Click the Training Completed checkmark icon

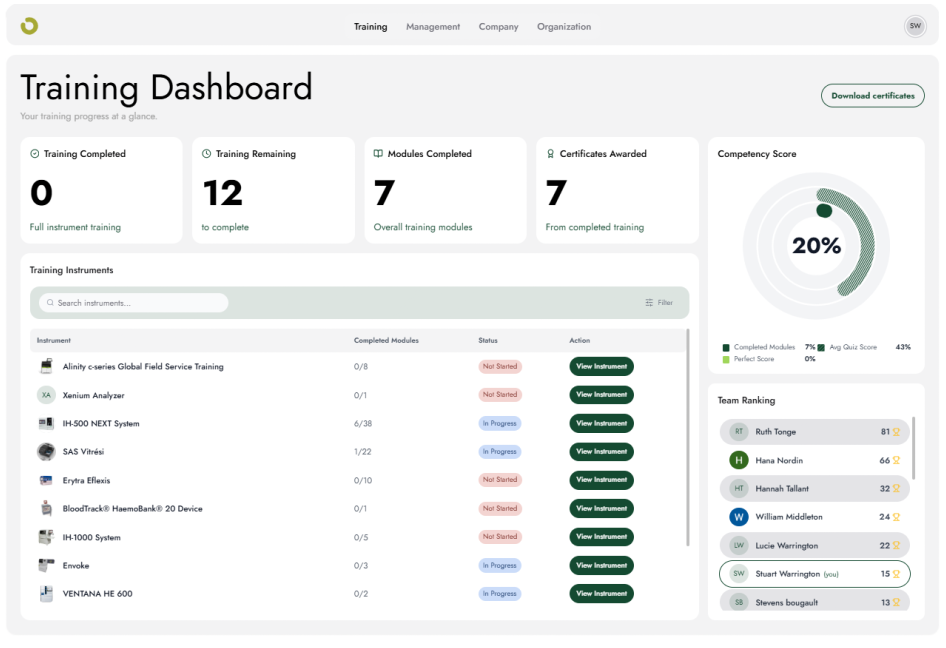tap(35, 154)
